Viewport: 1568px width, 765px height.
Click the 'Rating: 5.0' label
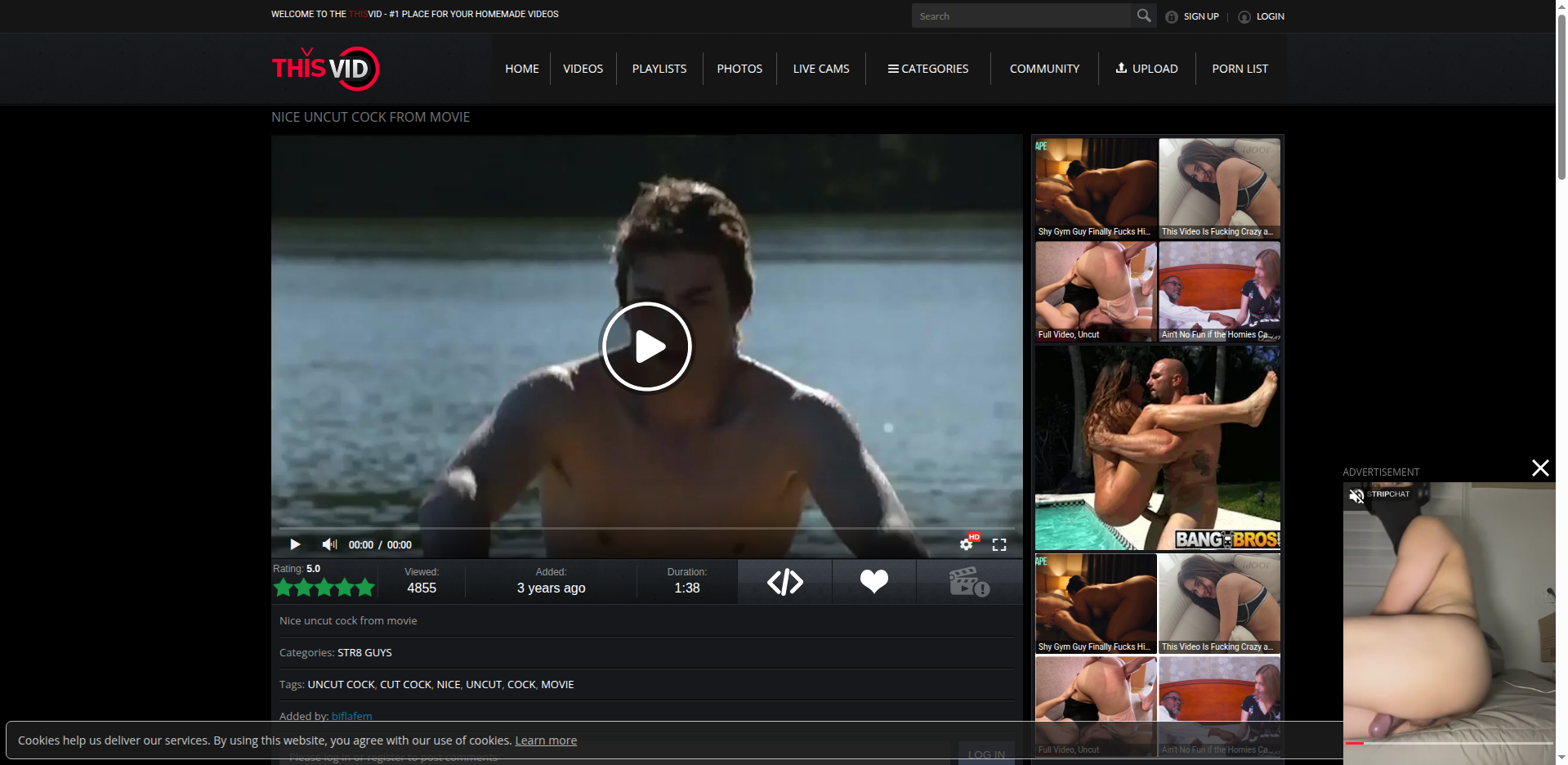[x=297, y=568]
